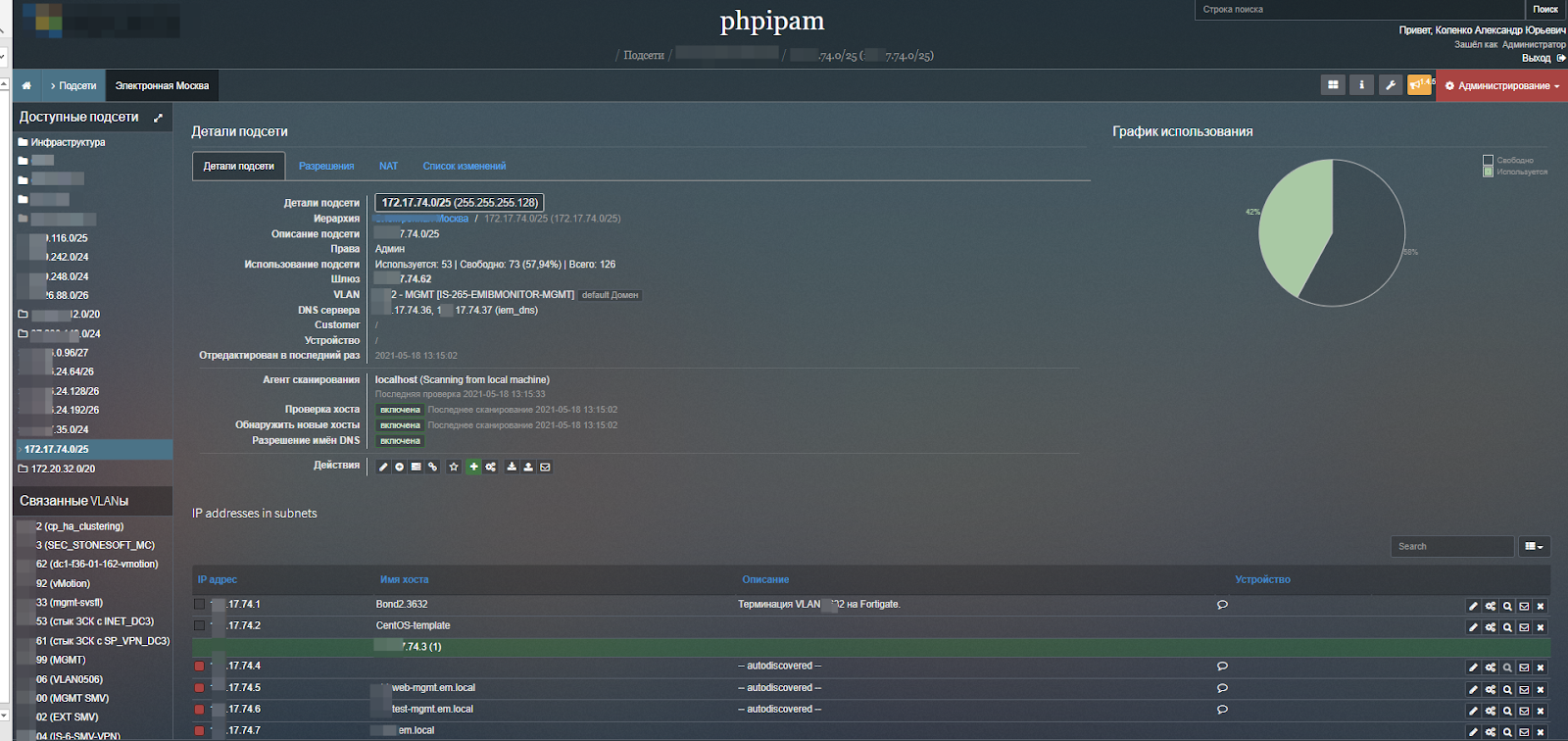Click the envelope icon on the CentOS-template row
Viewport: 1568px width, 741px height.
[x=1524, y=627]
